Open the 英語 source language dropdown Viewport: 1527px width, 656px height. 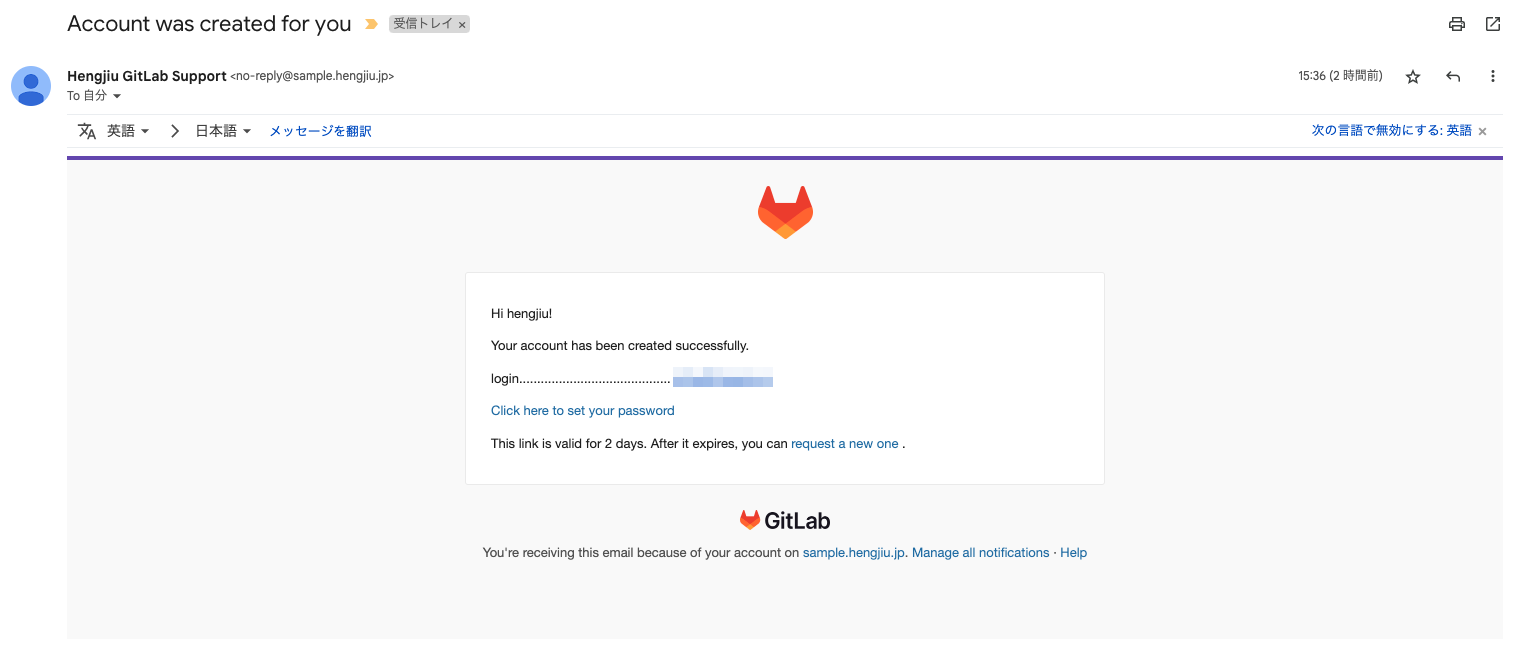[x=128, y=130]
